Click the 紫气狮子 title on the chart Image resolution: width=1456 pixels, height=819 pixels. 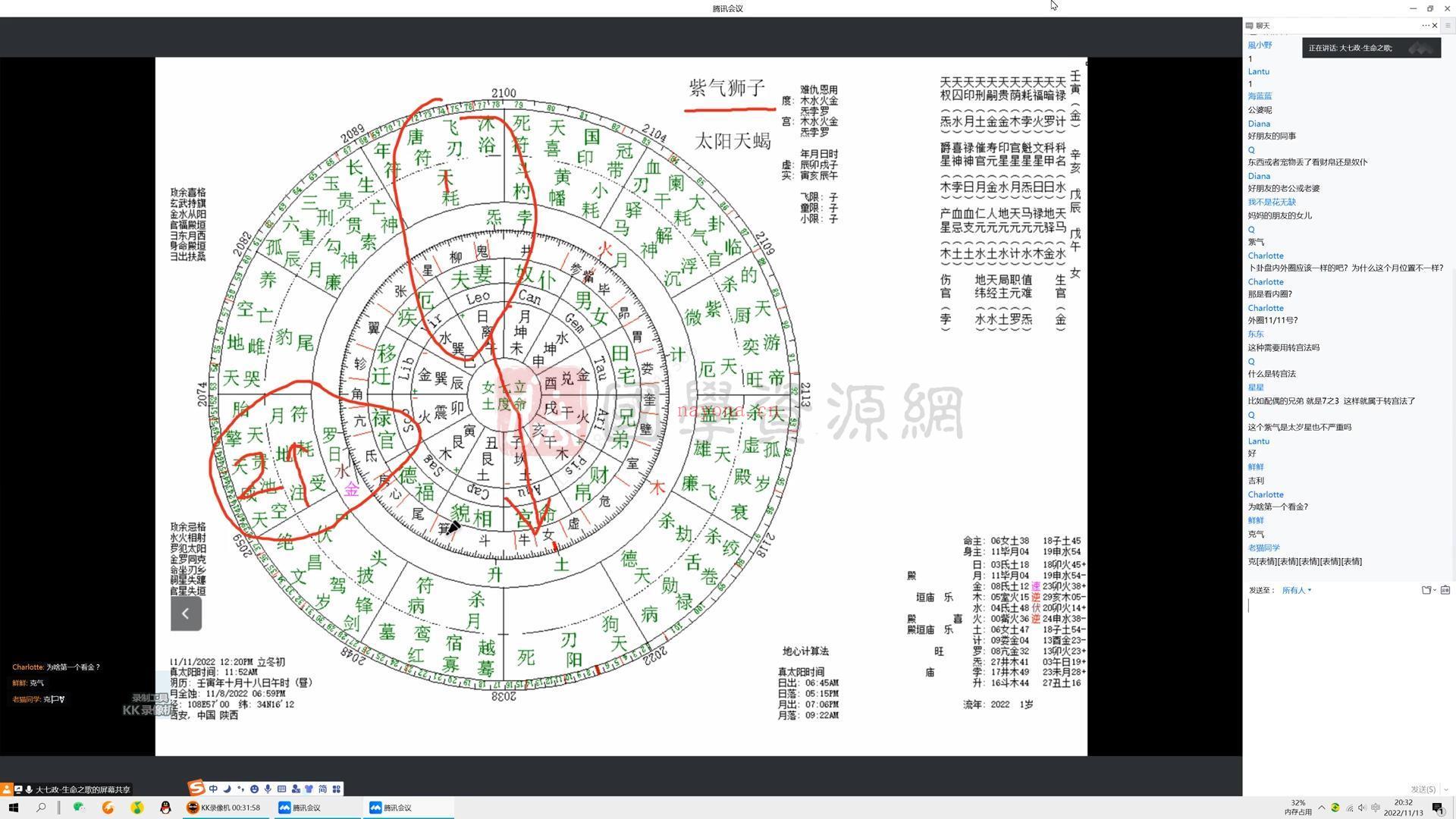(x=726, y=88)
